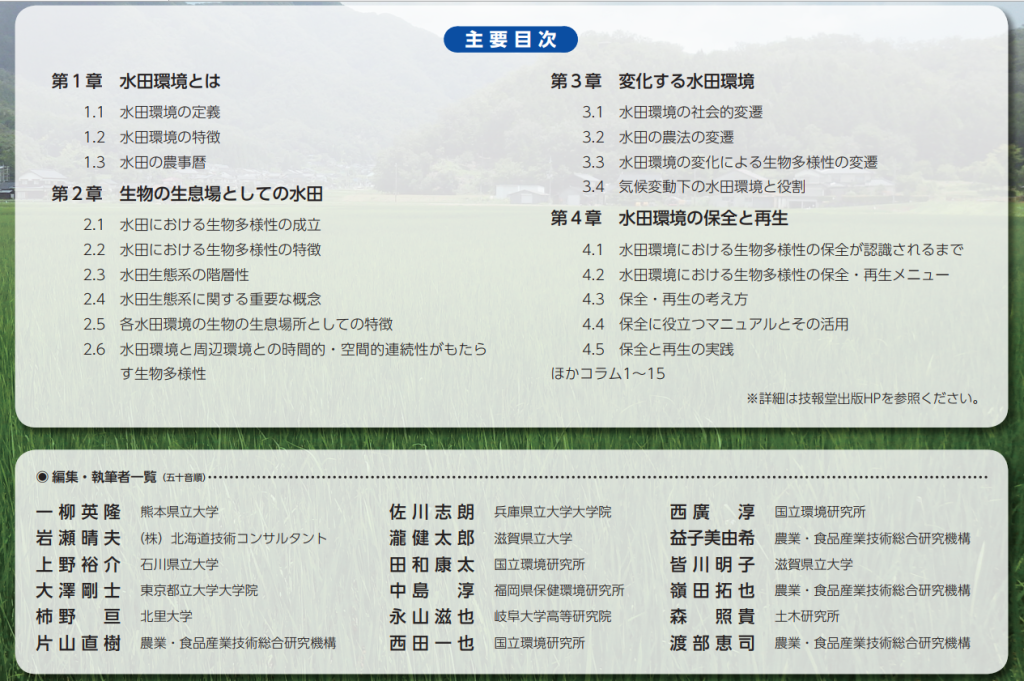Click section 4.5 保全と再生の実践
Screen dimensions: 1024x681
click(675, 349)
